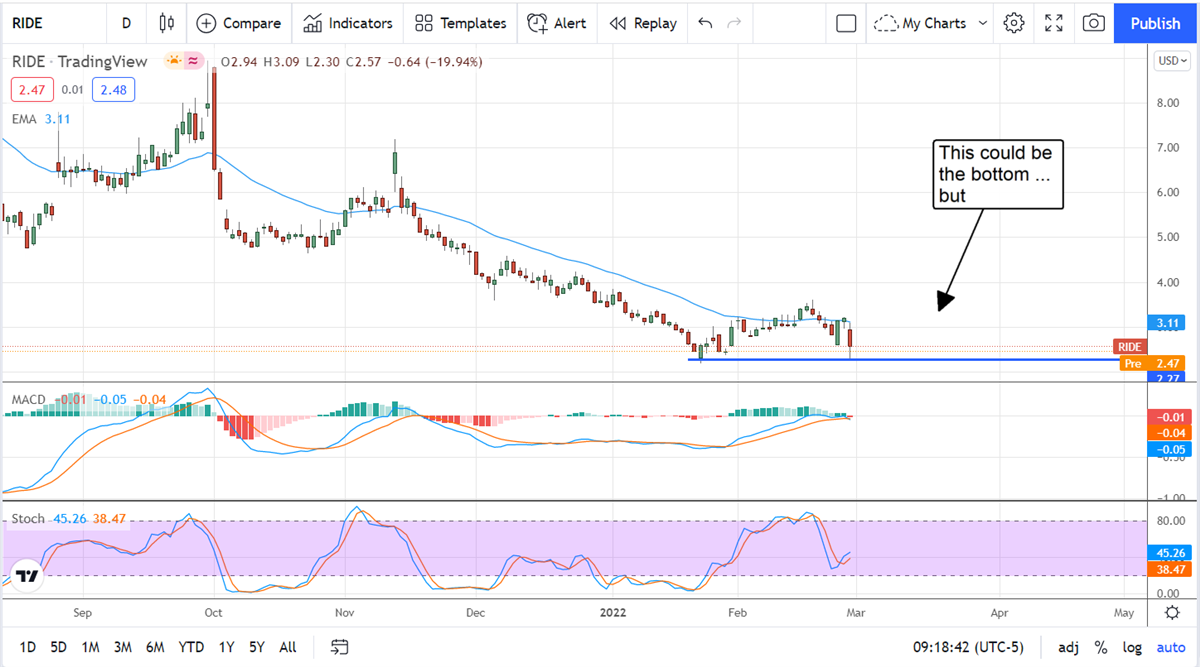Screen dimensions: 1200x667
Task: Enter fullscreen mode
Action: tap(1054, 23)
